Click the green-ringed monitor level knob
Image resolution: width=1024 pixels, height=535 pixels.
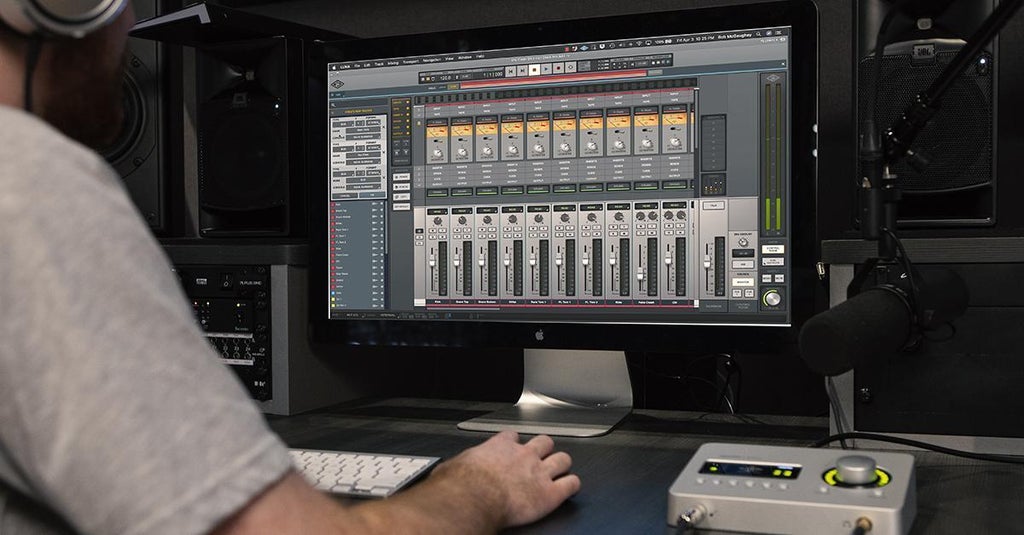(x=773, y=299)
